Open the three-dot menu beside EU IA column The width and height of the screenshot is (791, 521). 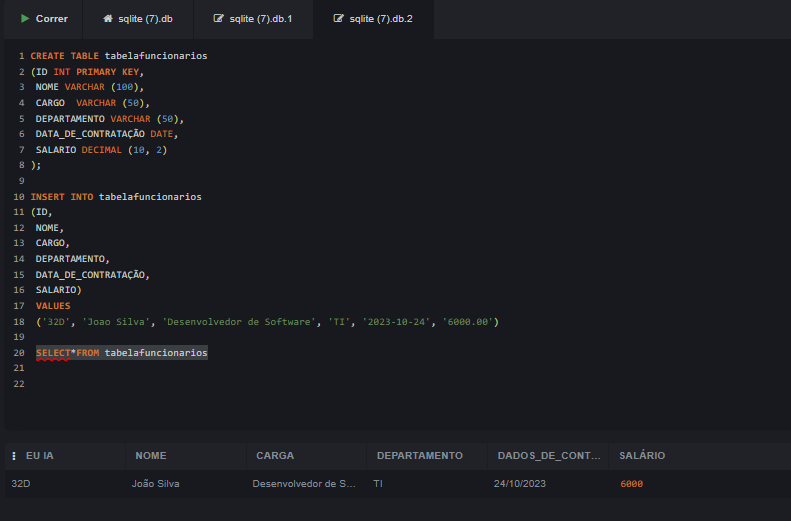point(14,456)
